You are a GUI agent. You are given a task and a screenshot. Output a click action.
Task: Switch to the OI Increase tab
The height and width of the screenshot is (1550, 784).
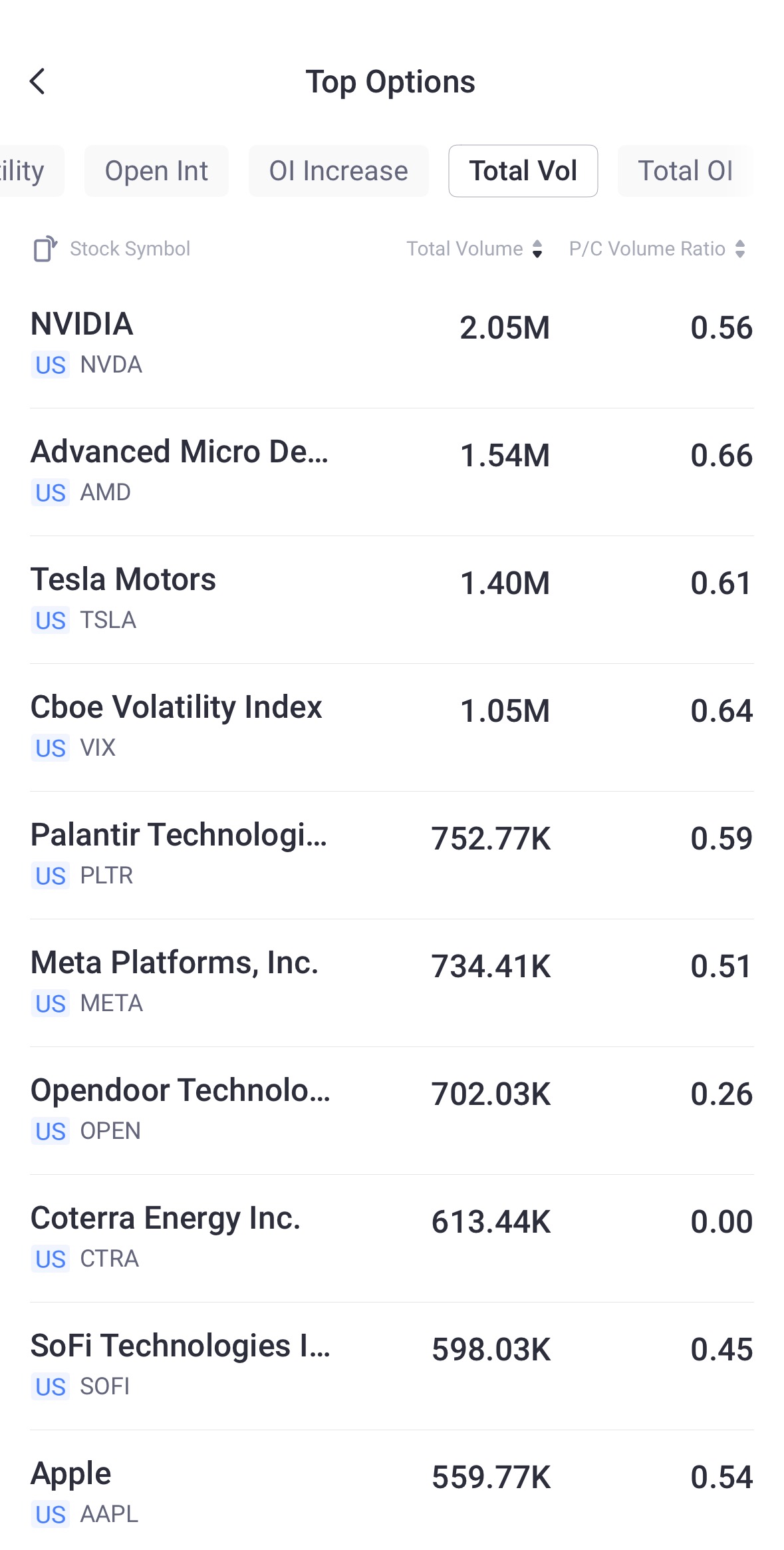pyautogui.click(x=338, y=171)
